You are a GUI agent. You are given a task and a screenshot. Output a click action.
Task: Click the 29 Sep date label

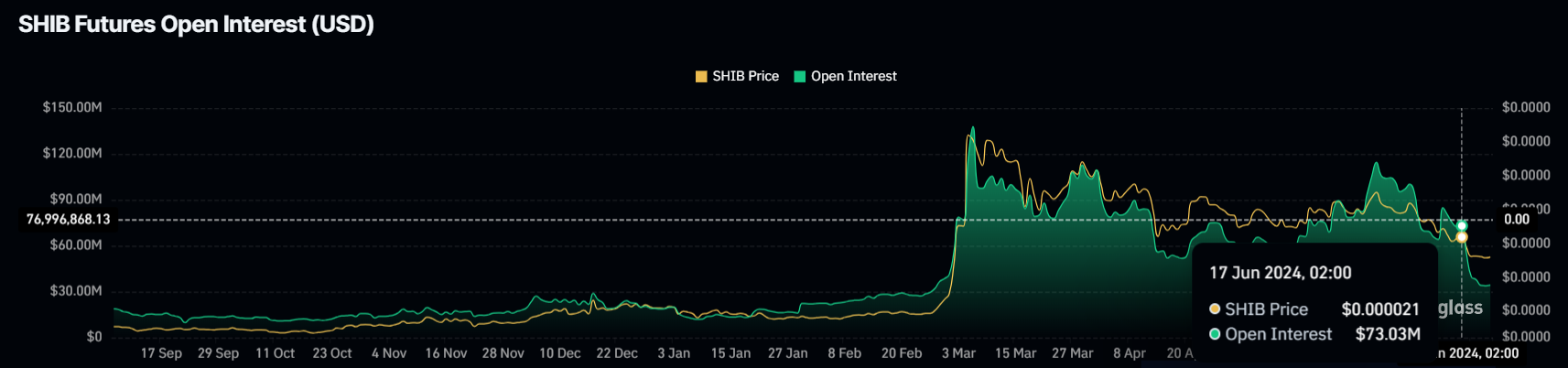coord(218,353)
